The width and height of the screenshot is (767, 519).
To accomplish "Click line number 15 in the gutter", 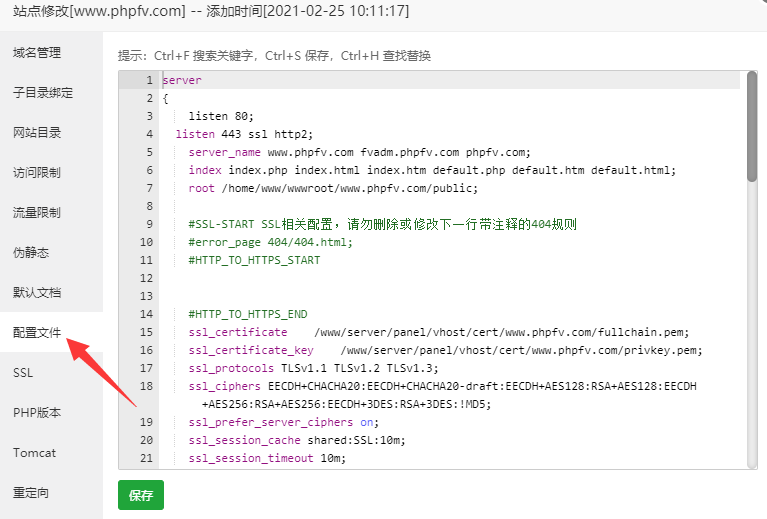I will click(x=146, y=332).
